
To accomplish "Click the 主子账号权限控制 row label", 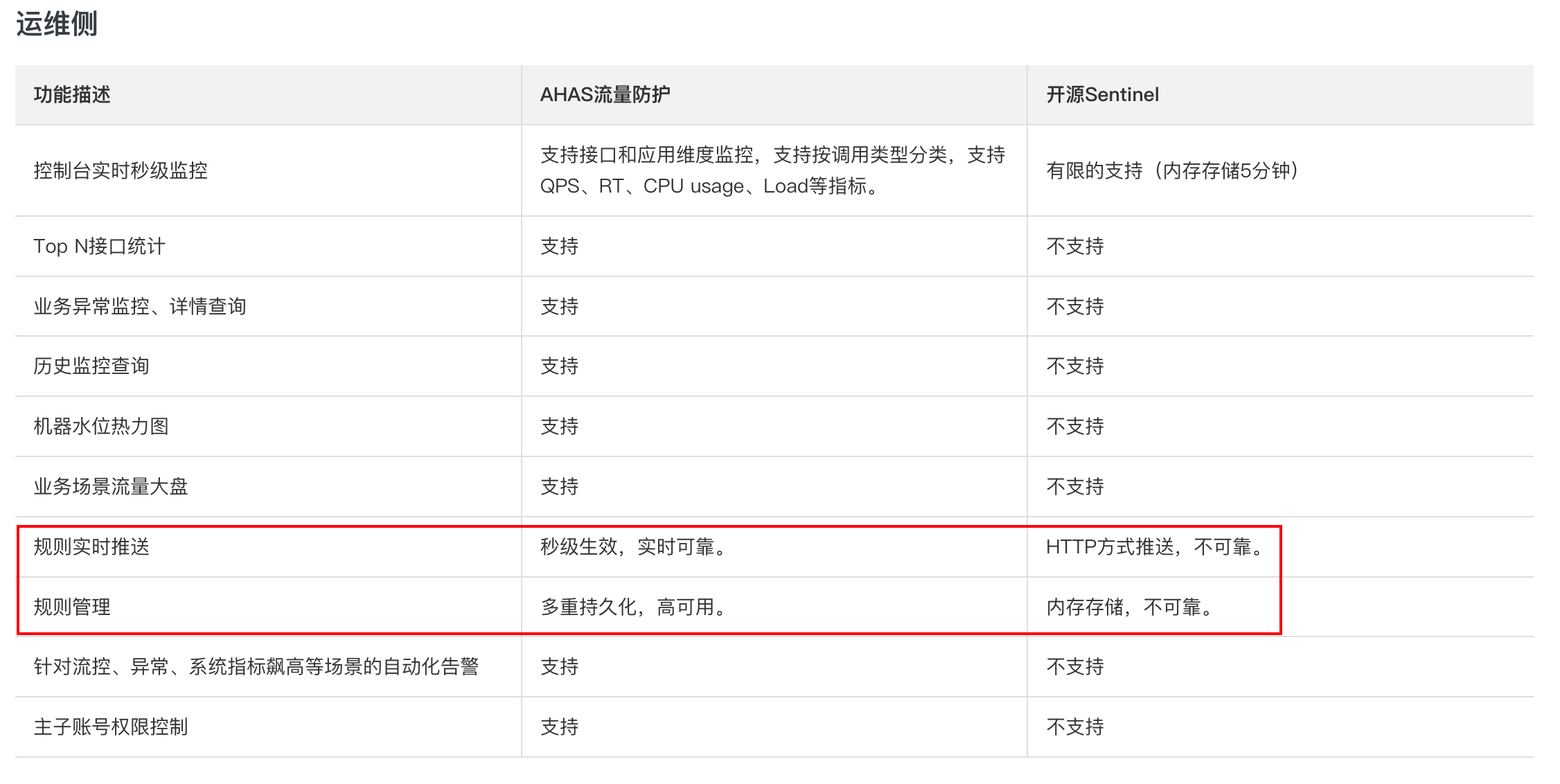I will [x=111, y=727].
